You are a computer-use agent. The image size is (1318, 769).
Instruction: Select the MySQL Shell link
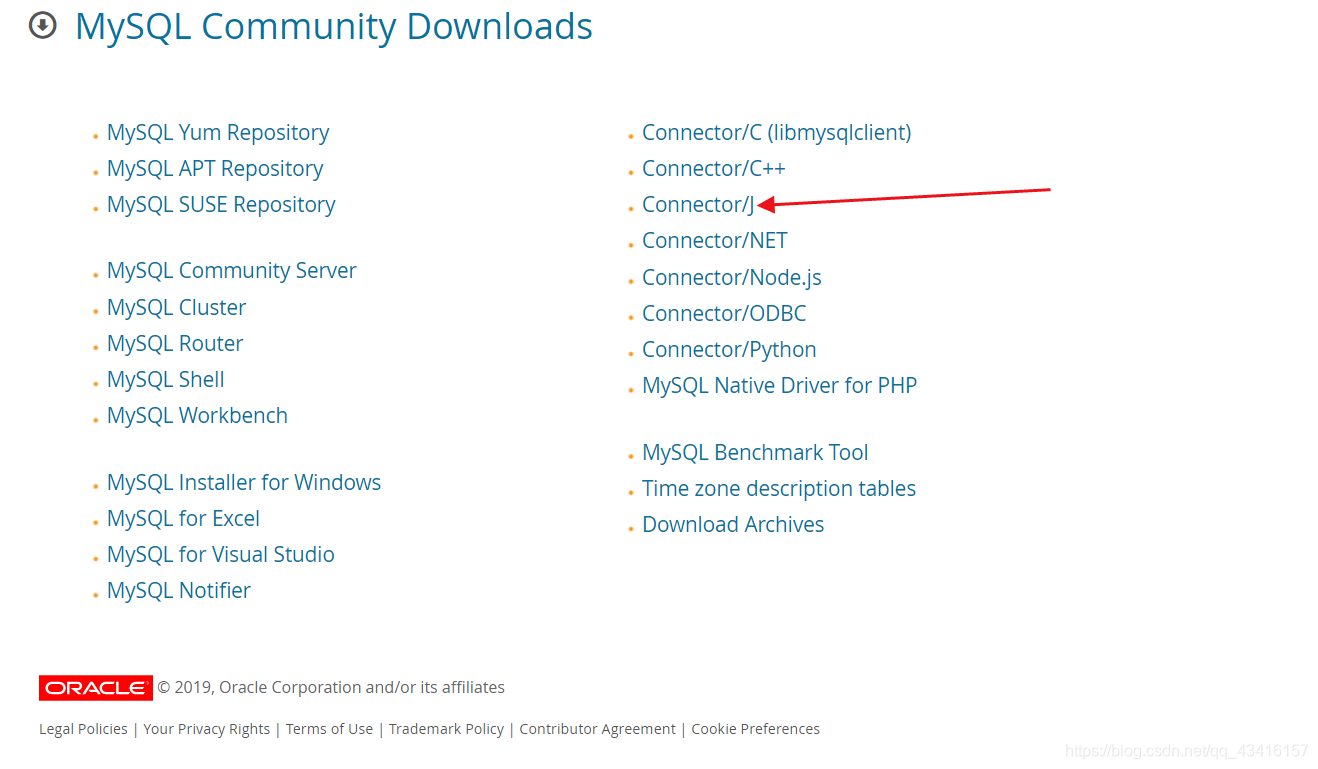pyautogui.click(x=166, y=379)
